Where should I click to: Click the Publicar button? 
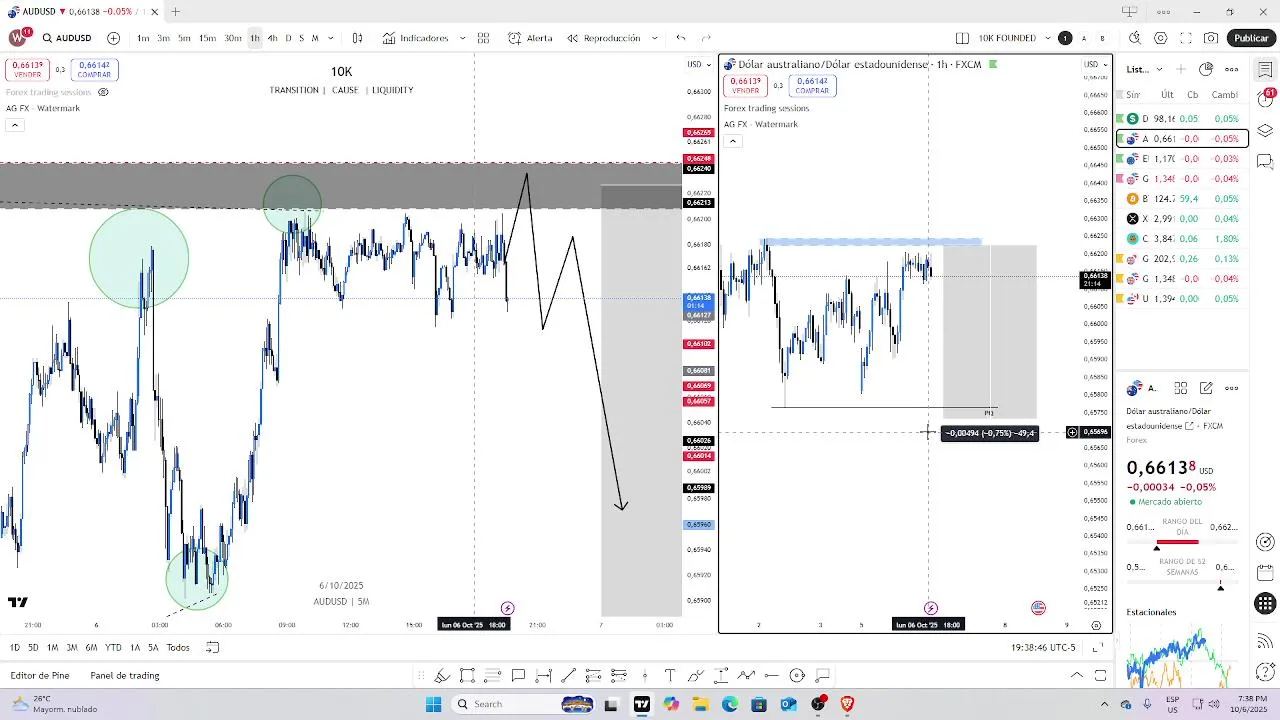(1251, 38)
